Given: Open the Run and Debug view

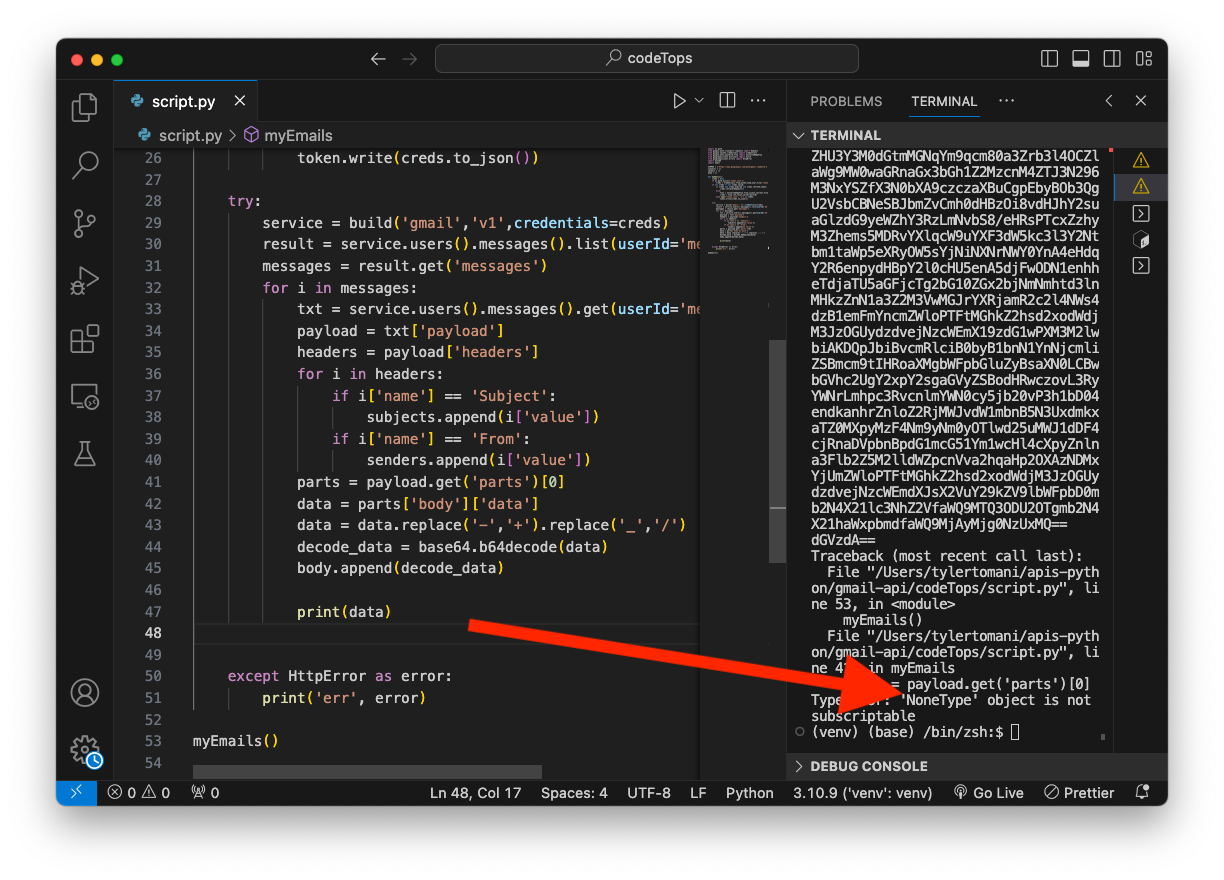Looking at the screenshot, I should click(85, 280).
